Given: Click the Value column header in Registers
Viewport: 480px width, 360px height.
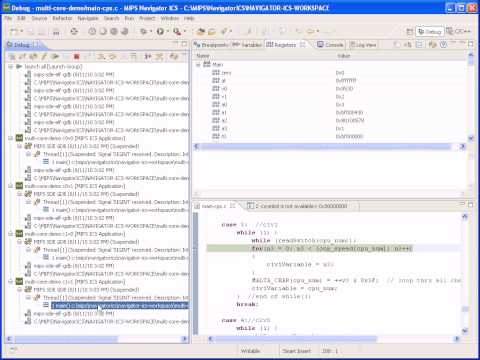Looking at the screenshot, I should tap(343, 56).
